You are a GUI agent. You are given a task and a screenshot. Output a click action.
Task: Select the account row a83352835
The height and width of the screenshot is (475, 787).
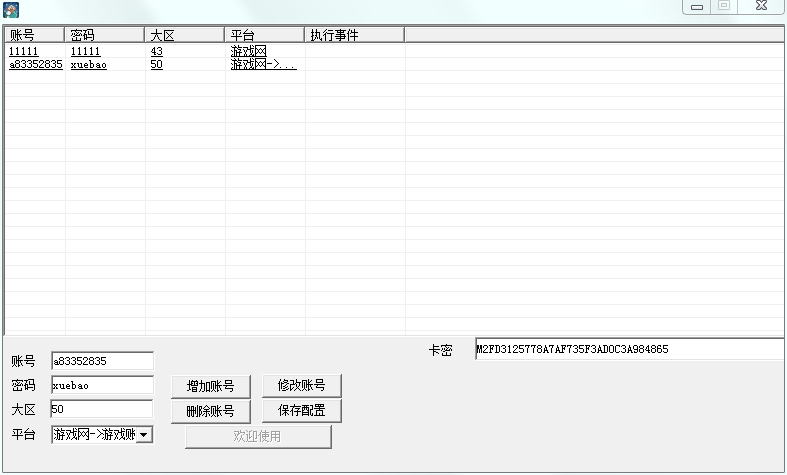pos(35,64)
